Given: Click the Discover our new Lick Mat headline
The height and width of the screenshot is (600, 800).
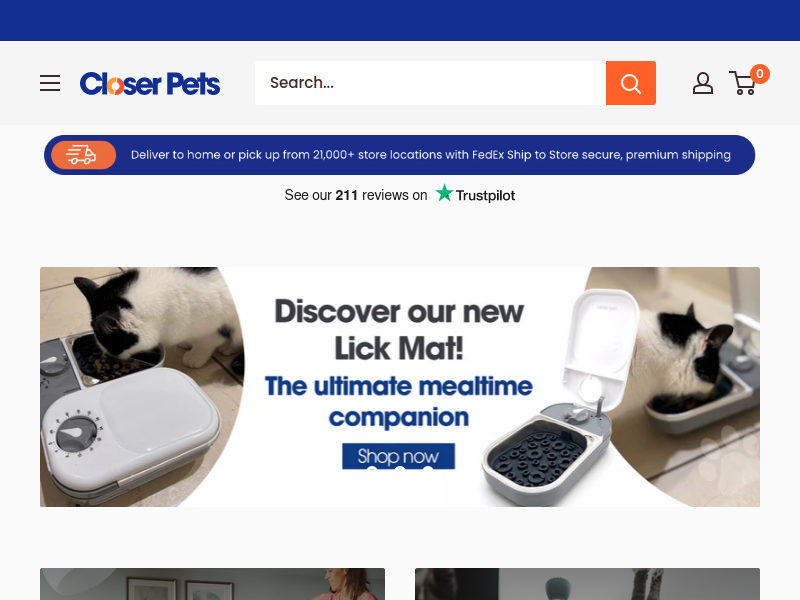Looking at the screenshot, I should 399,330.
